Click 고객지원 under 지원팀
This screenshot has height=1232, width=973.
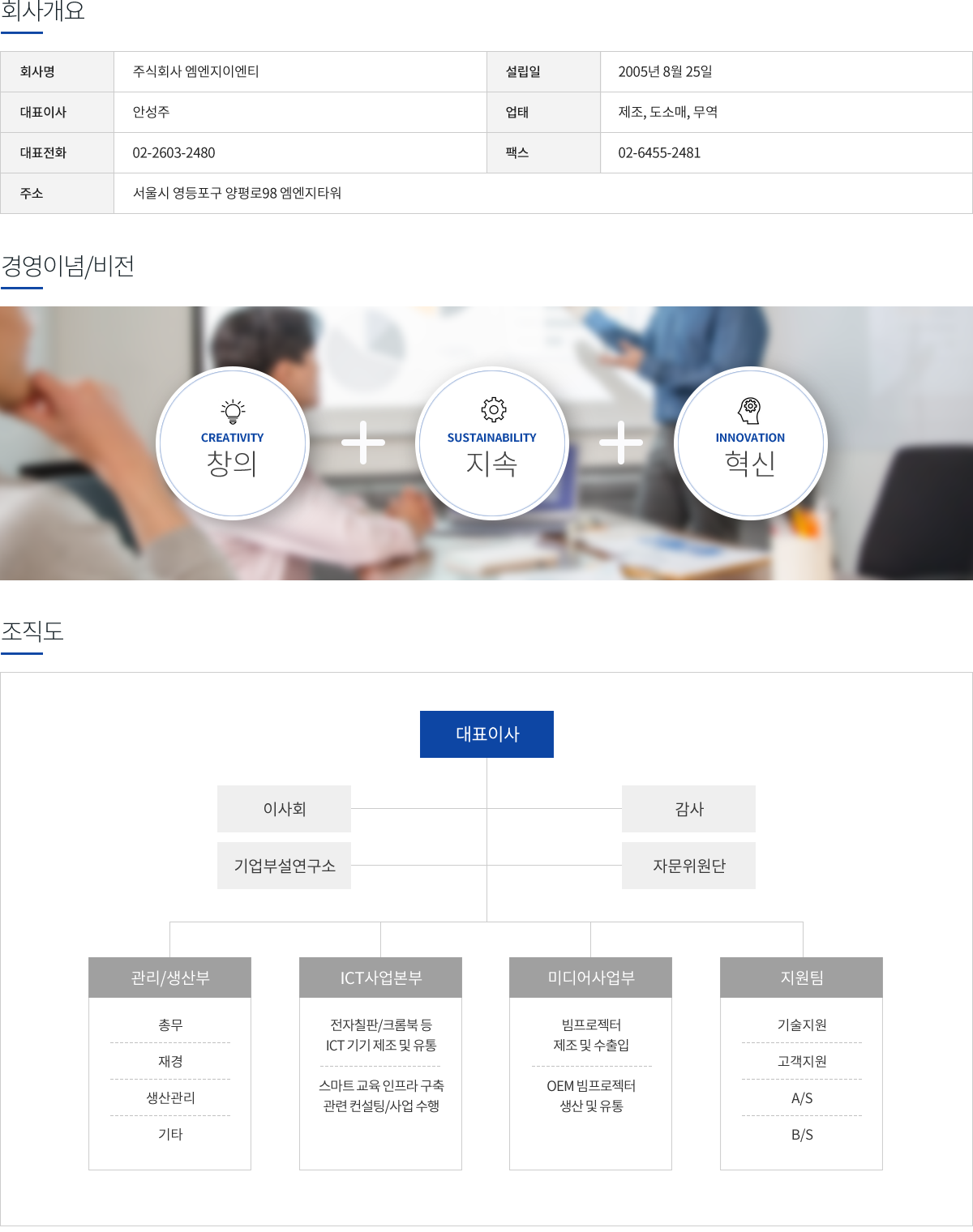802,1062
